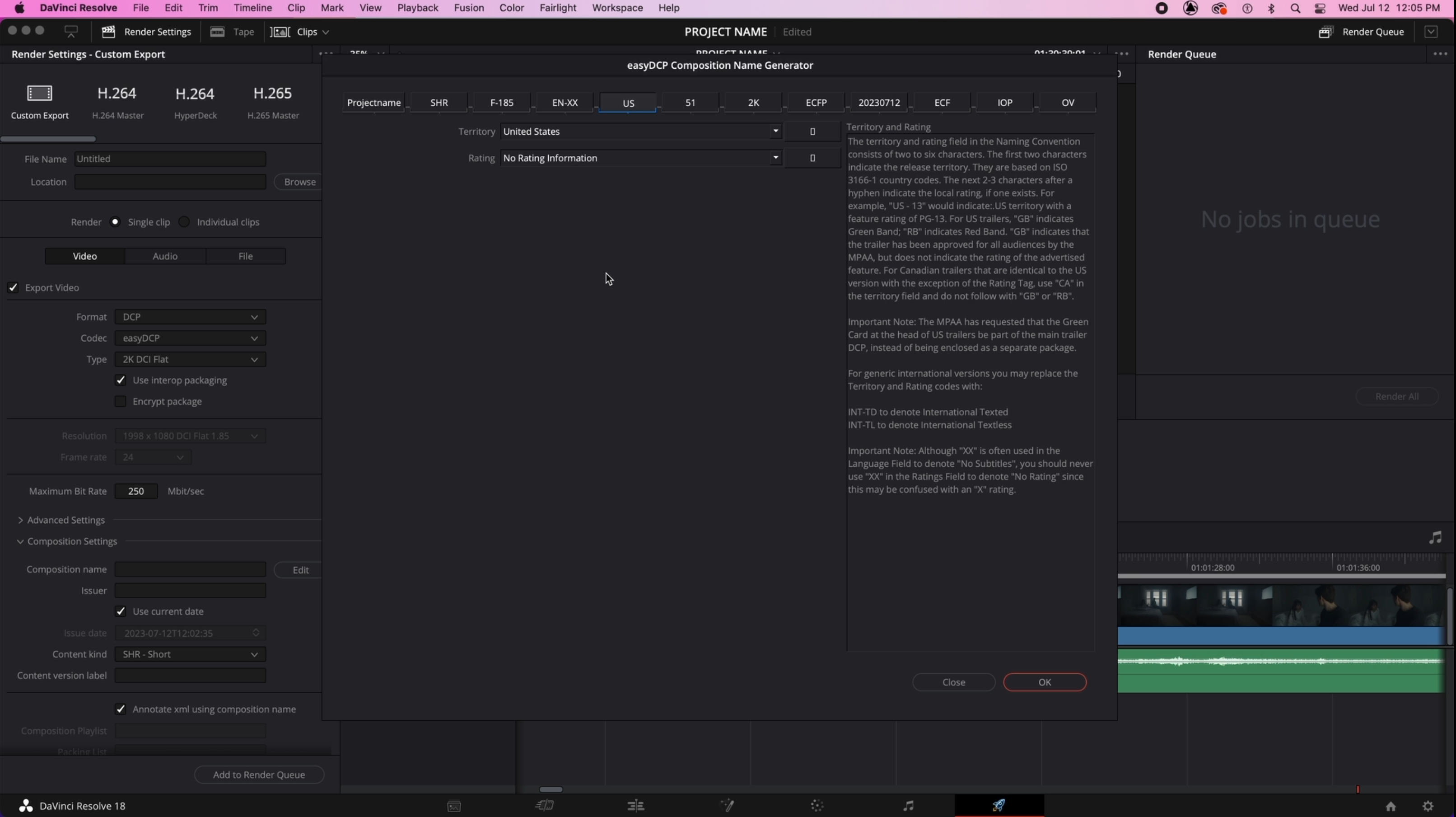Click Browse button for Location
1456x817 pixels.
pyautogui.click(x=299, y=182)
